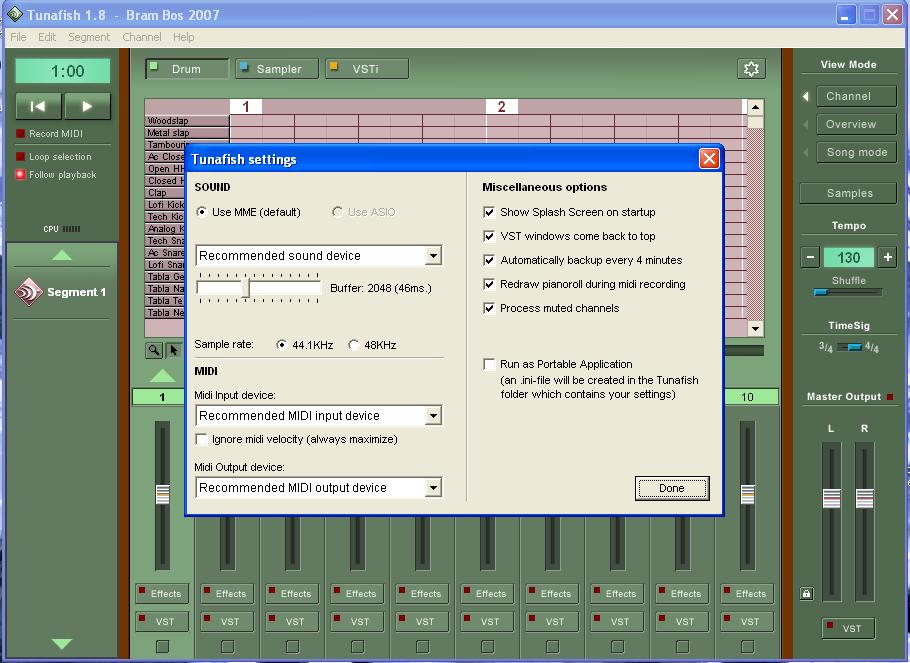
Task: Click the lock icon beside the master faders
Action: pyautogui.click(x=806, y=593)
